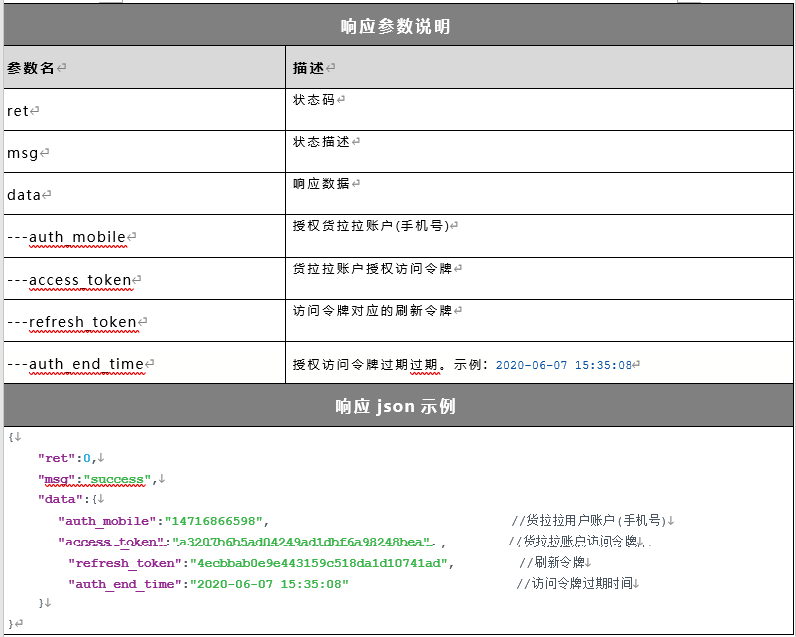The height and width of the screenshot is (637, 796).
Task: Click the 访问令牌对应的刷新令牌 description
Action: click(372, 311)
